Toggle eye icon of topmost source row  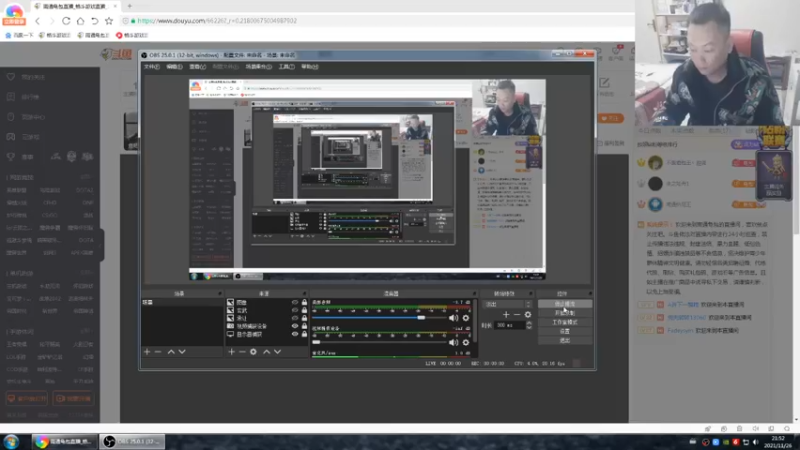click(295, 303)
